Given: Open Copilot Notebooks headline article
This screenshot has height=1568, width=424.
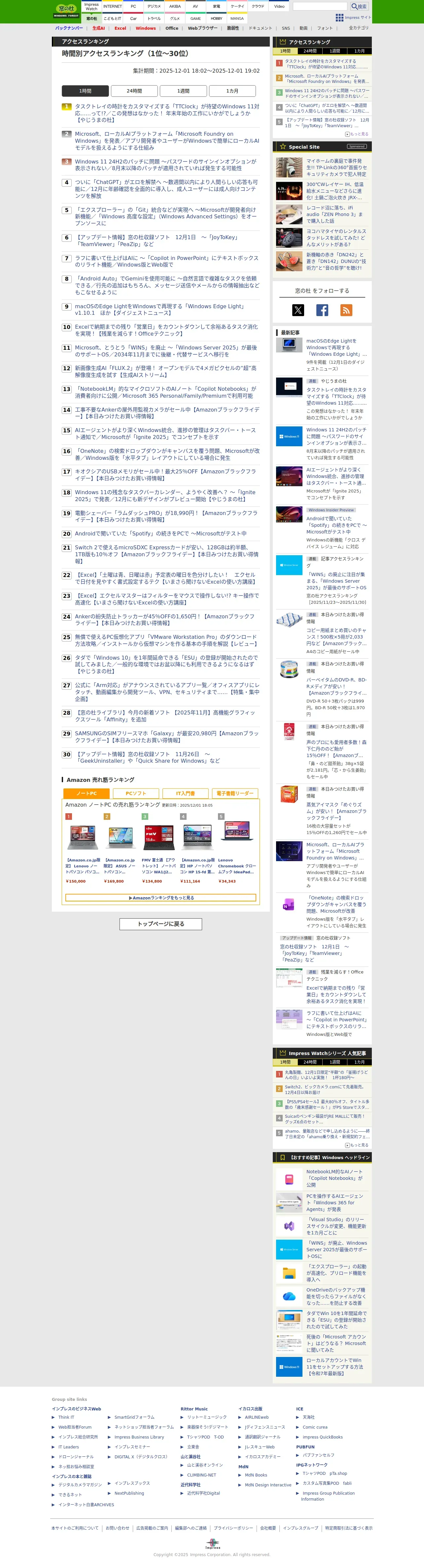Looking at the screenshot, I should 335,1179.
